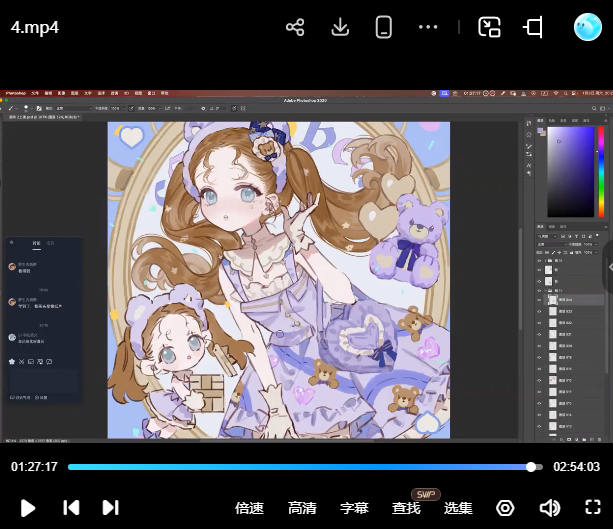Open the blue user avatar

tap(587, 27)
